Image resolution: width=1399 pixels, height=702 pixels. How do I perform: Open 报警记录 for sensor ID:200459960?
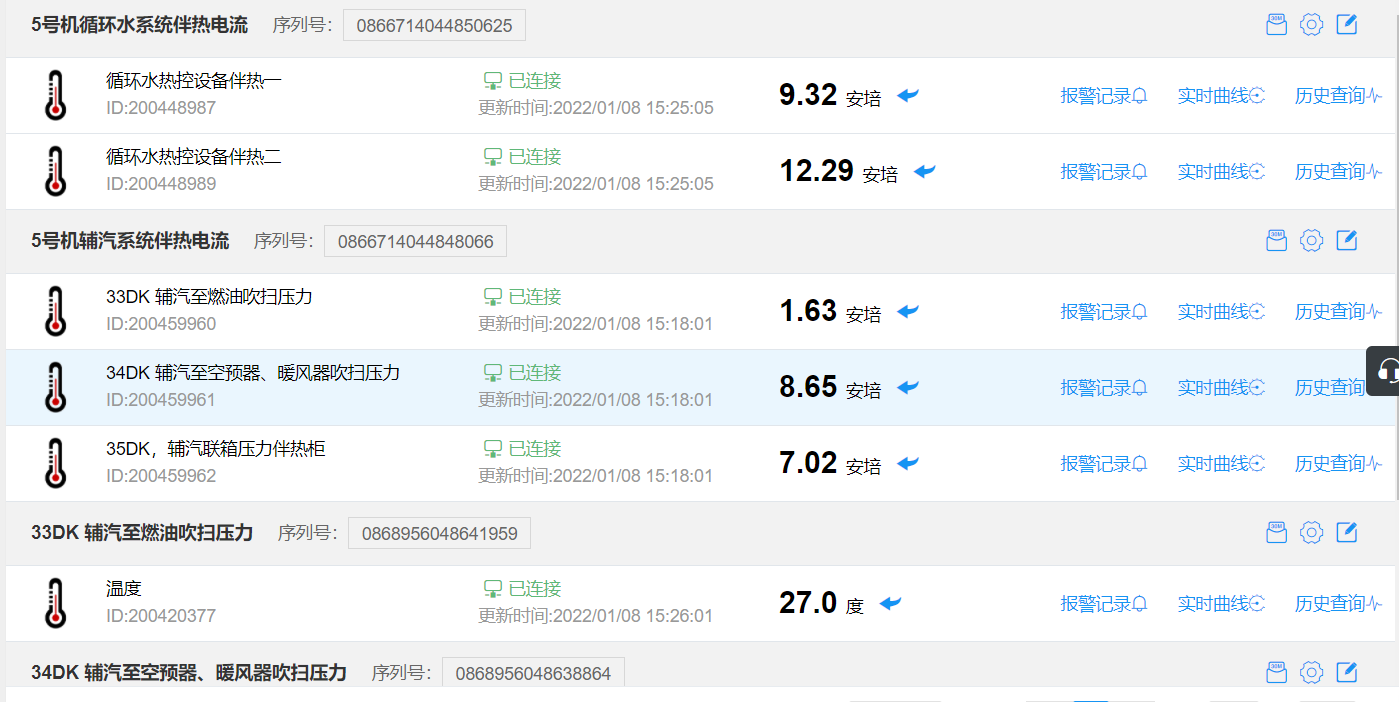click(1104, 312)
